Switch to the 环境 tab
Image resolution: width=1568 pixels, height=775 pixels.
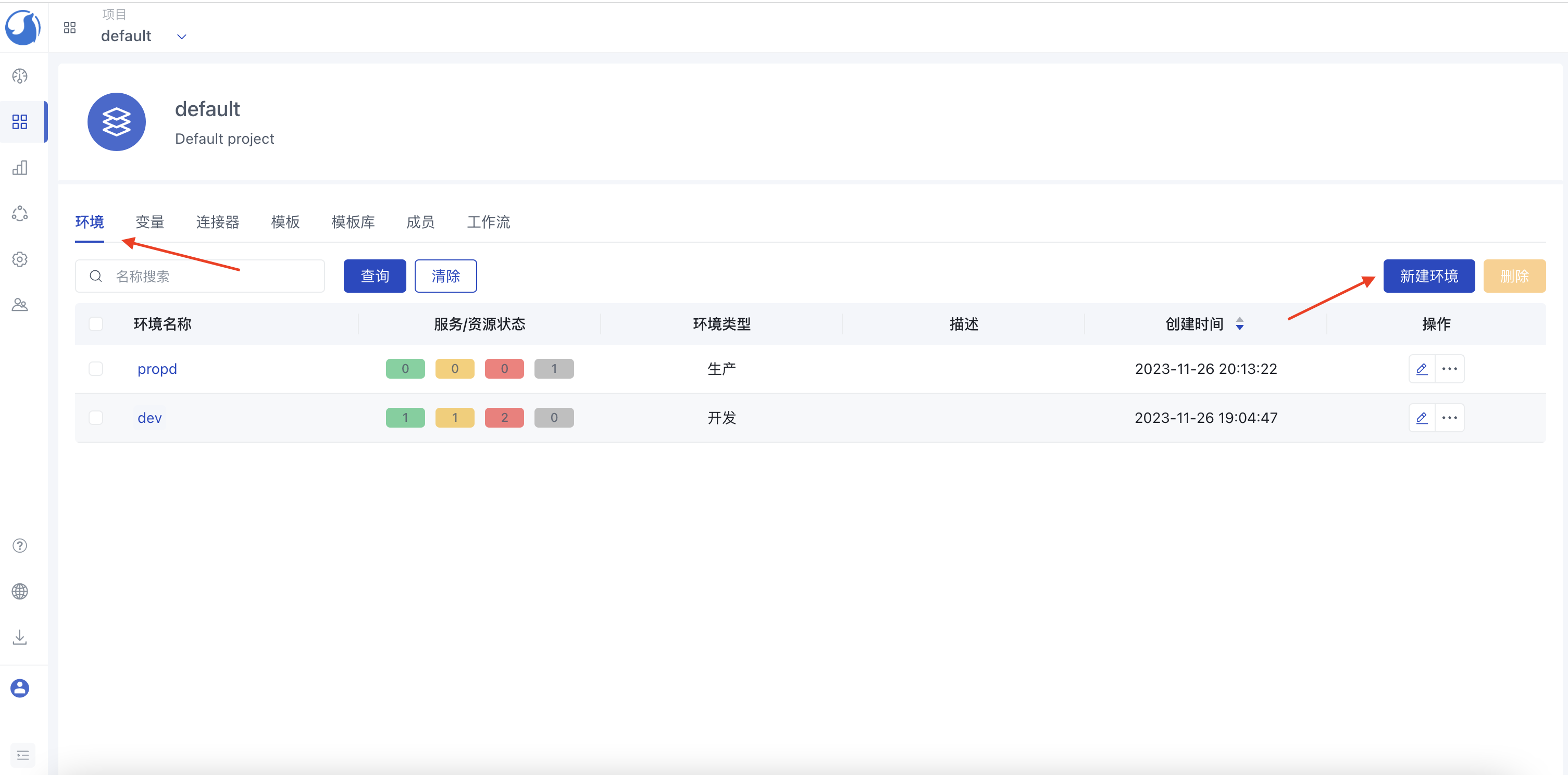tap(90, 222)
